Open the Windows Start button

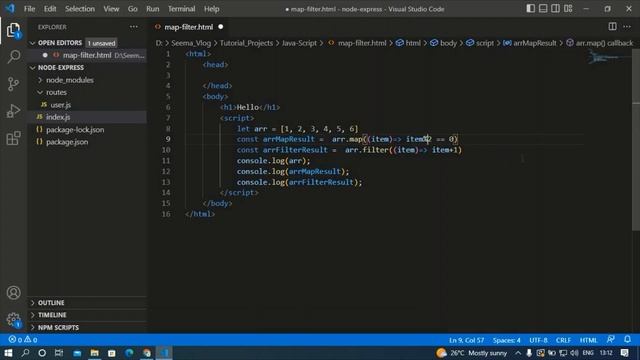tap(8, 353)
